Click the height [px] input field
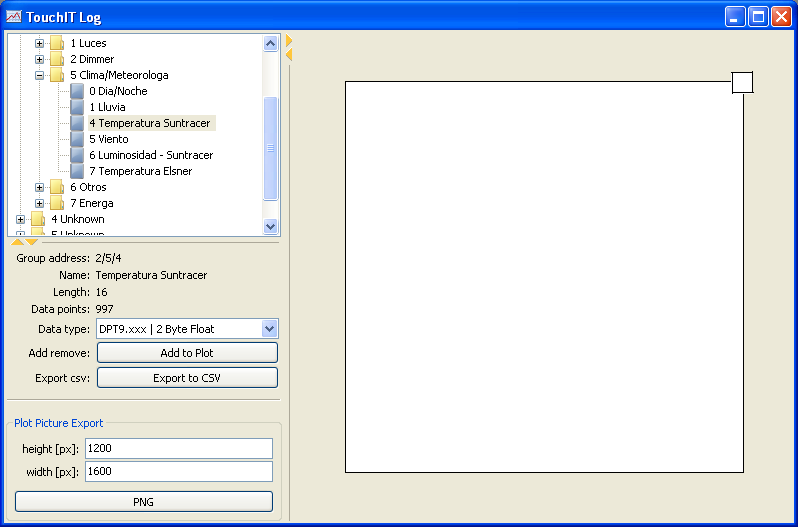This screenshot has height=527, width=798. [179, 448]
